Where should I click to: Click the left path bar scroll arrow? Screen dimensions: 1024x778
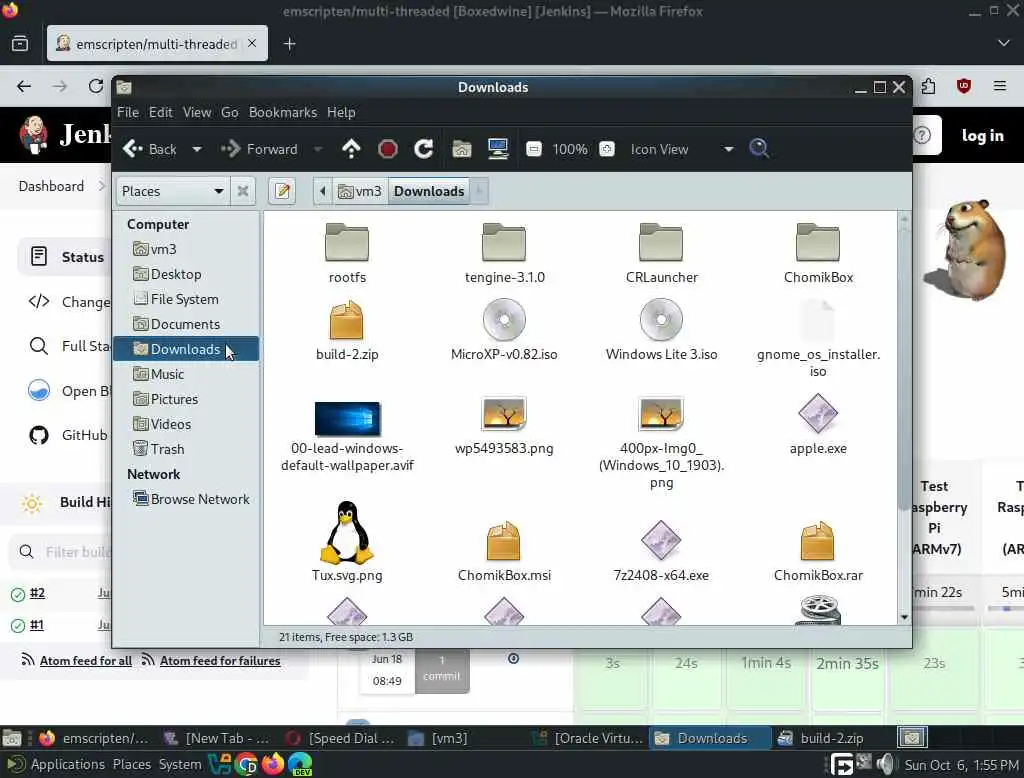pyautogui.click(x=323, y=191)
